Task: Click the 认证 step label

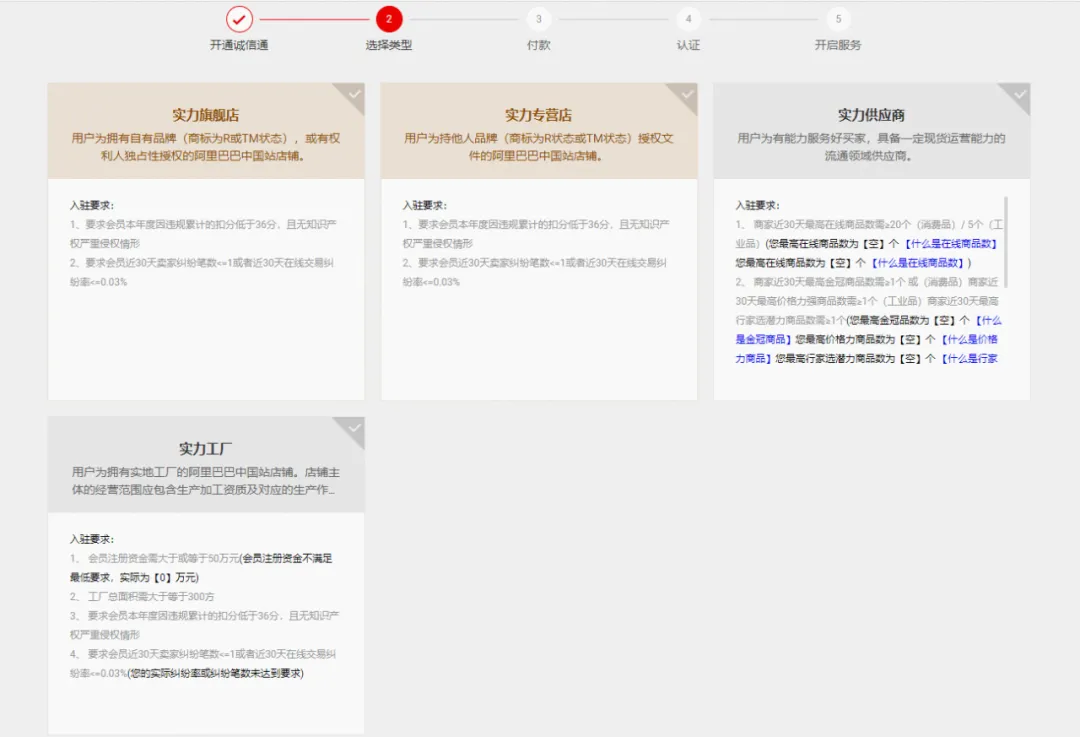Action: (688, 45)
